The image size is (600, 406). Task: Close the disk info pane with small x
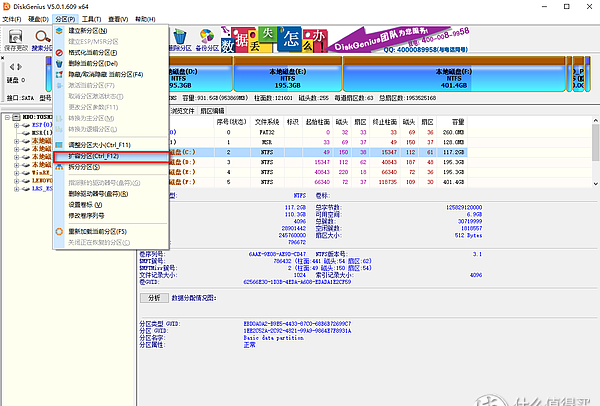(3, 58)
